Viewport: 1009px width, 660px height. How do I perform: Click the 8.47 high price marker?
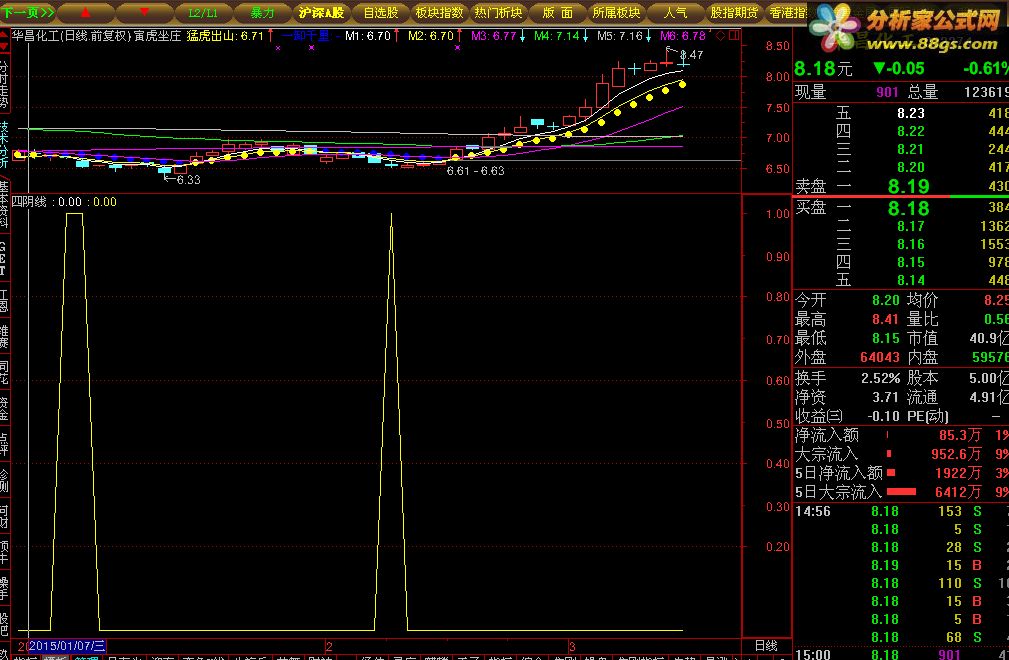[691, 55]
